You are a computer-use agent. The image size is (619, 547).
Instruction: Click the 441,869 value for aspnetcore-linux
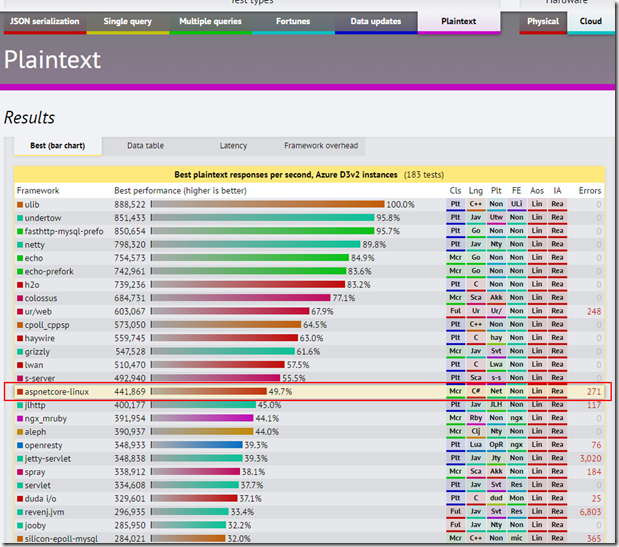pos(130,392)
